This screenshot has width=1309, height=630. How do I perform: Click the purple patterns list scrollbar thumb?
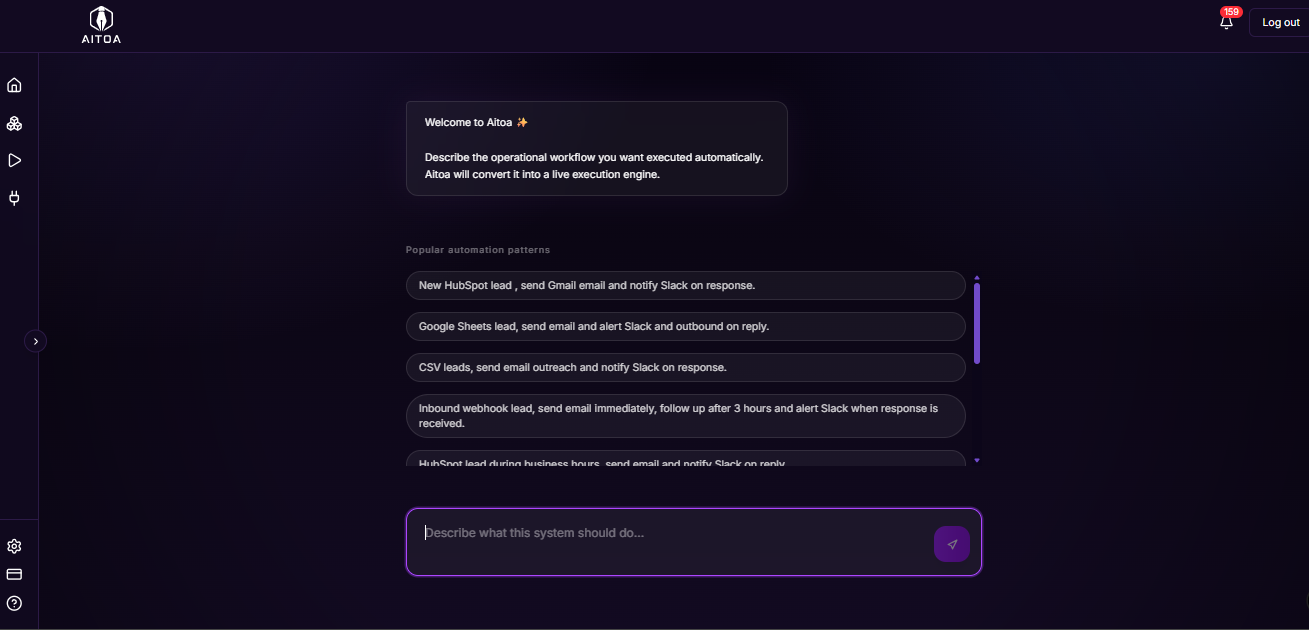pyautogui.click(x=977, y=323)
